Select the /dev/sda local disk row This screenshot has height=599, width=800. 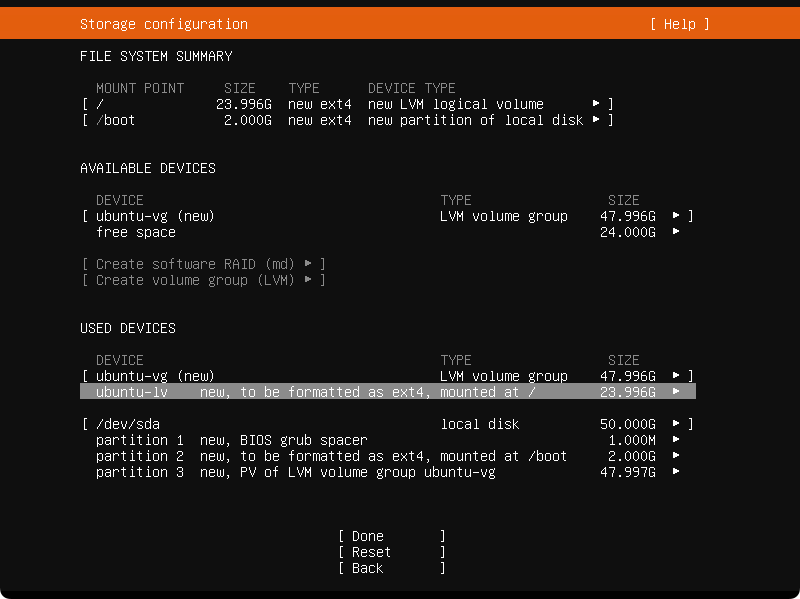point(388,424)
